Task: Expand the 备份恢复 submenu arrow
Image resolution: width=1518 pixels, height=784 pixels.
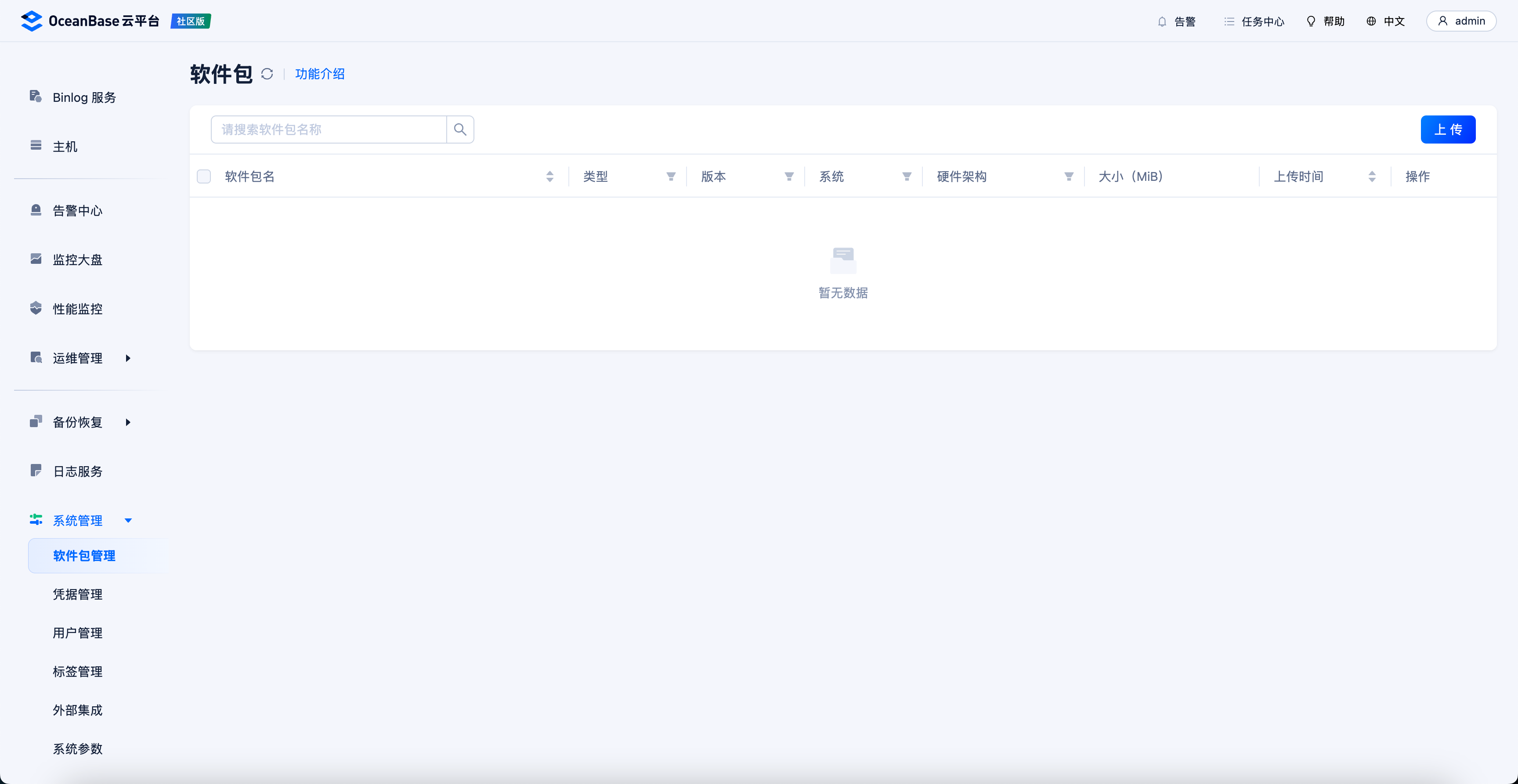Action: coord(128,422)
